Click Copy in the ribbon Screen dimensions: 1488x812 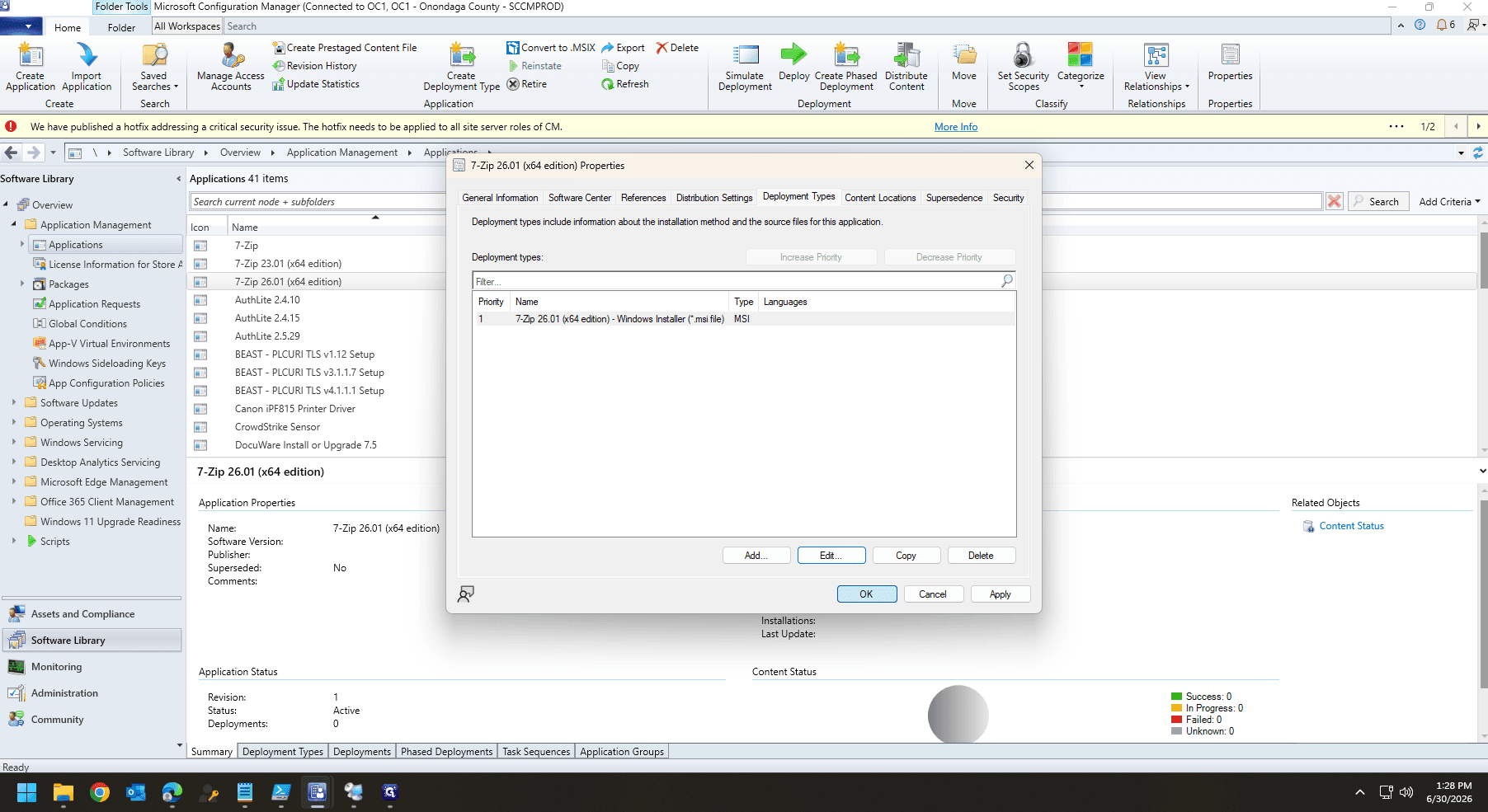(621, 66)
